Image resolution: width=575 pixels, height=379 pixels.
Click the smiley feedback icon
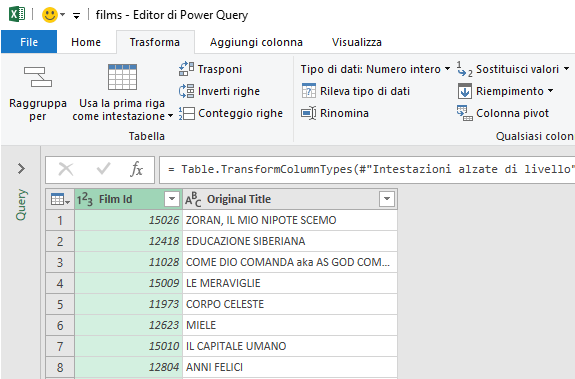[x=50, y=15]
